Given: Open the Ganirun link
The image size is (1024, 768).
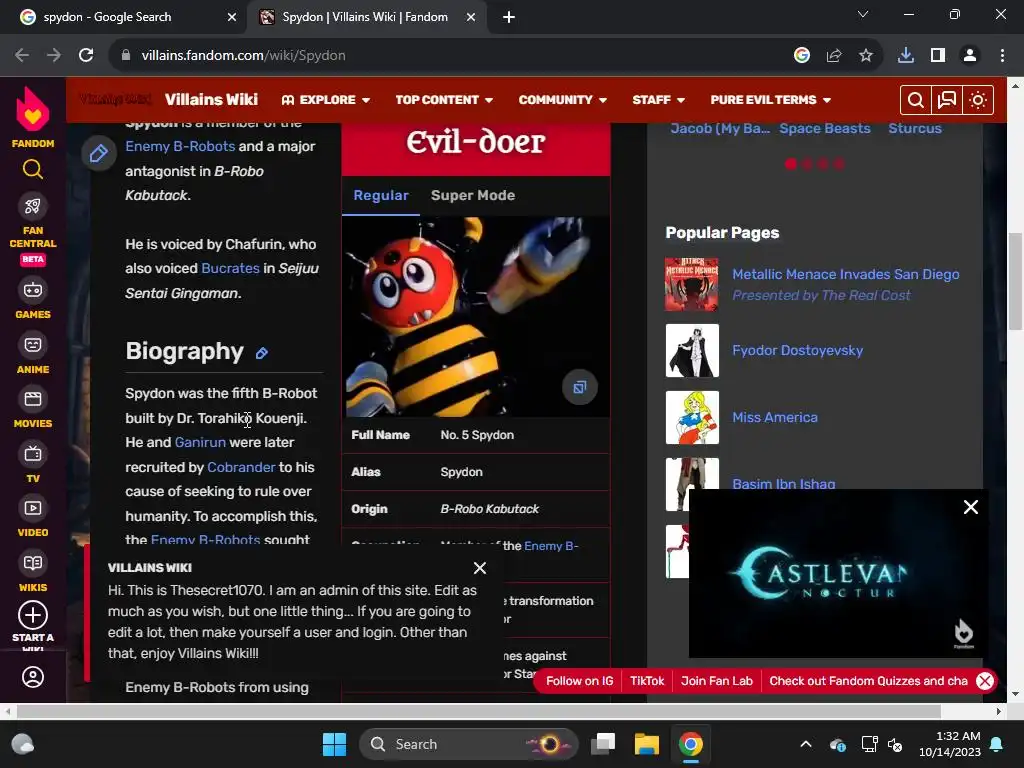Looking at the screenshot, I should [200, 442].
